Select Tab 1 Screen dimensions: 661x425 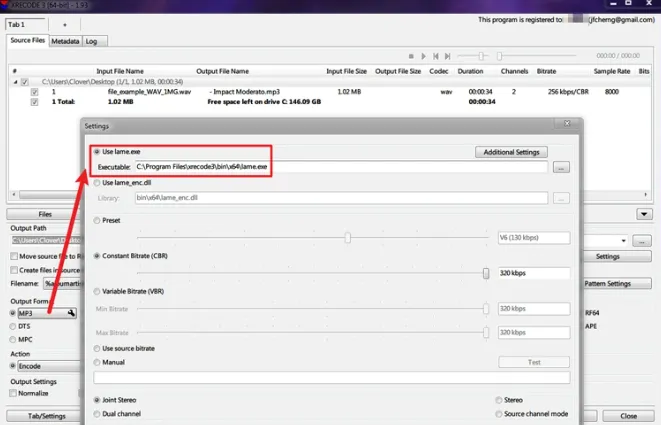pos(25,24)
